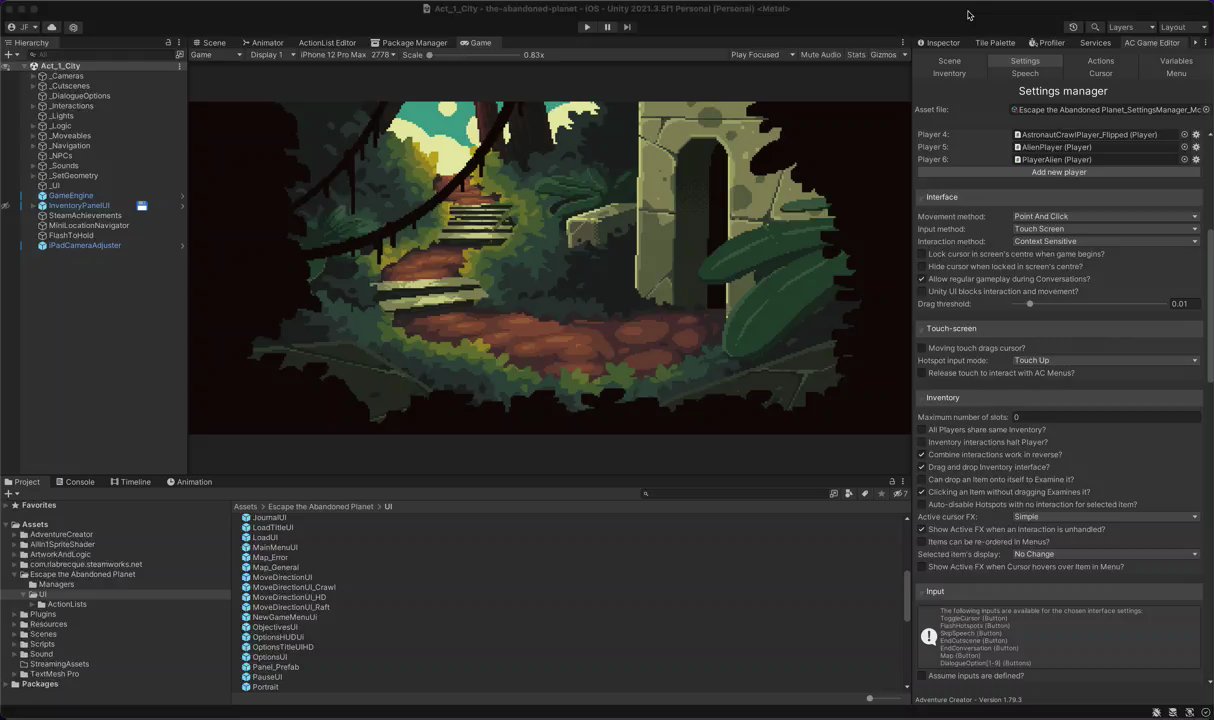Switch to the Console tab

click(x=75, y=482)
